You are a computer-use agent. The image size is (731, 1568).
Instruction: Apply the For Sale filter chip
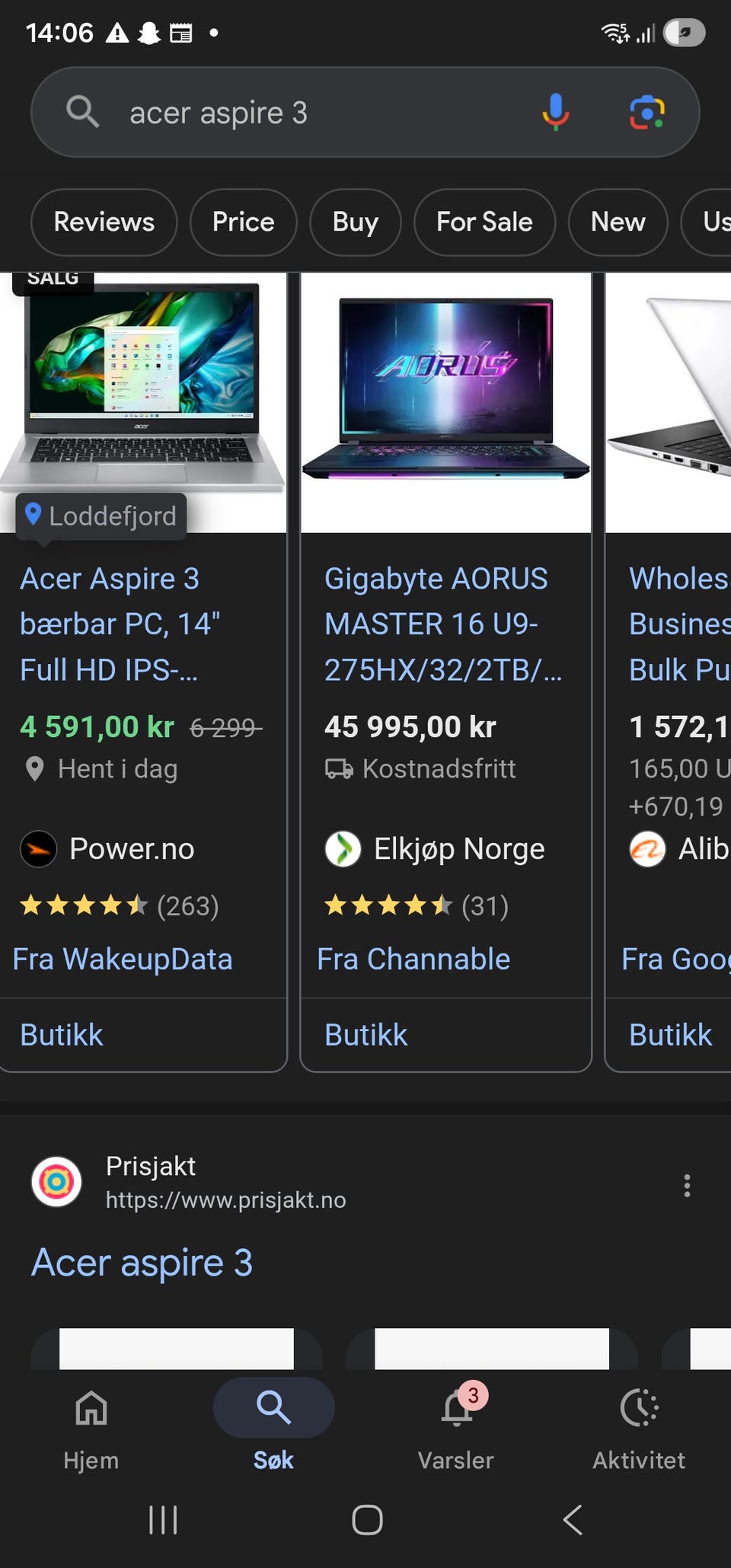(x=484, y=222)
